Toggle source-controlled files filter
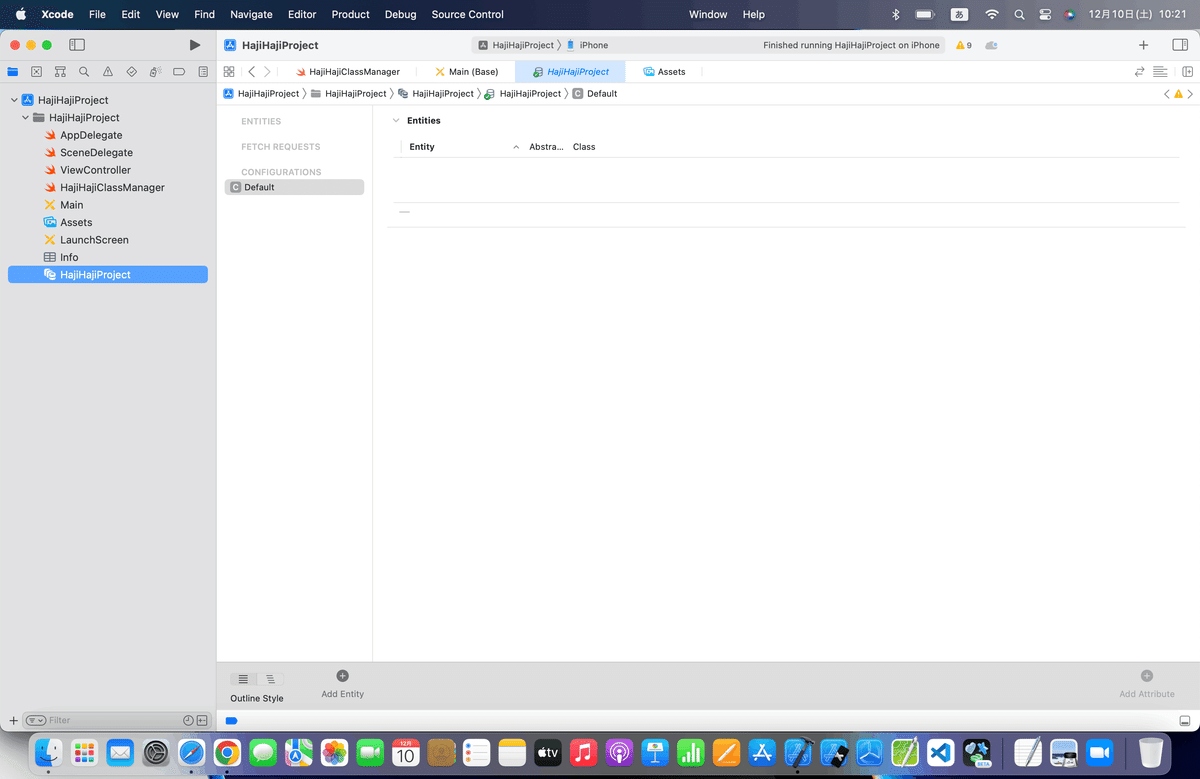Screen dimensions: 1200x779 pos(202,720)
